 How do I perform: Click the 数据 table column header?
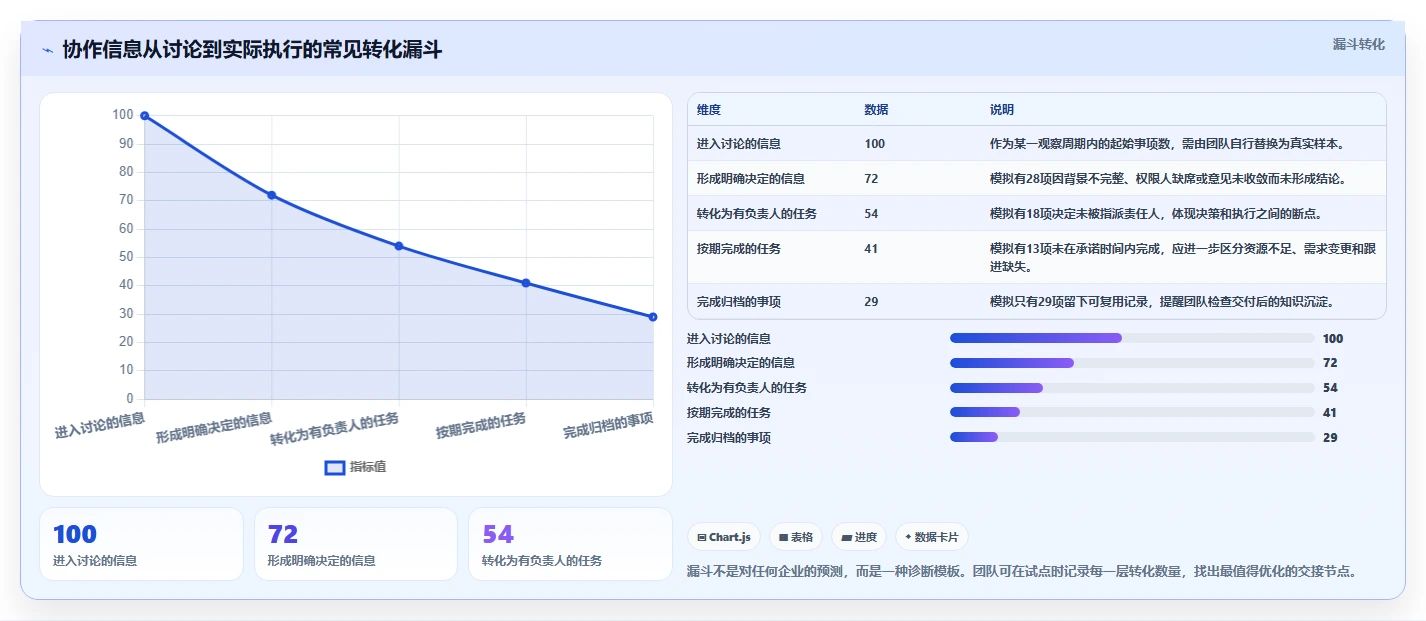(x=876, y=110)
